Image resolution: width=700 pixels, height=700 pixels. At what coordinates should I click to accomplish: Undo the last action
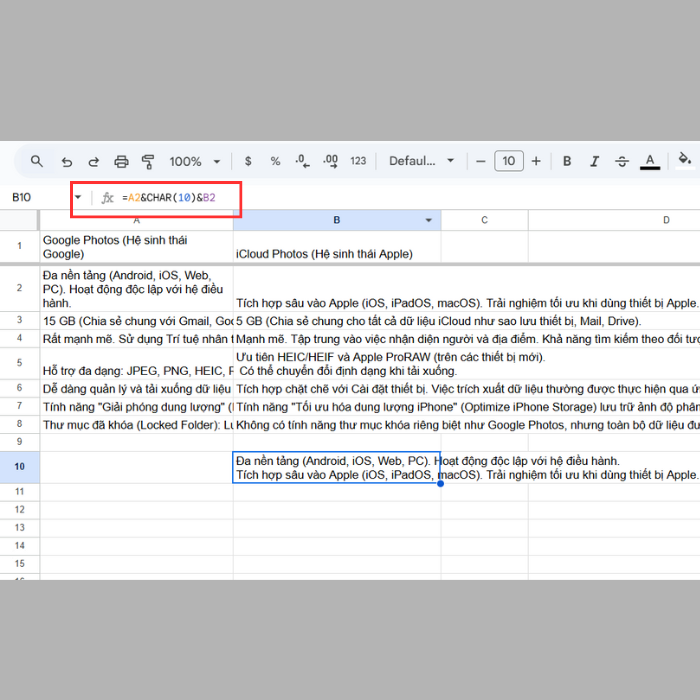pos(67,162)
